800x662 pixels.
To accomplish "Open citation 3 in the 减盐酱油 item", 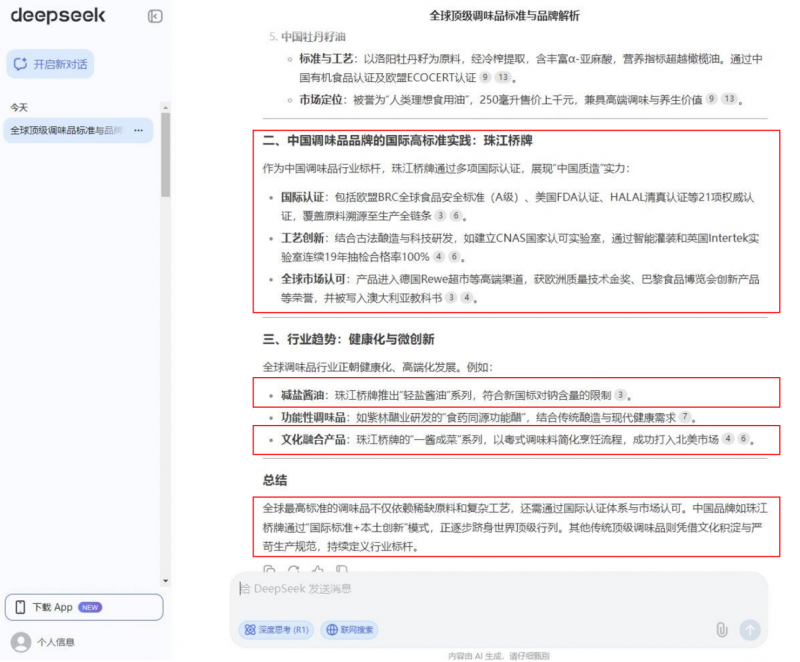I will [620, 395].
